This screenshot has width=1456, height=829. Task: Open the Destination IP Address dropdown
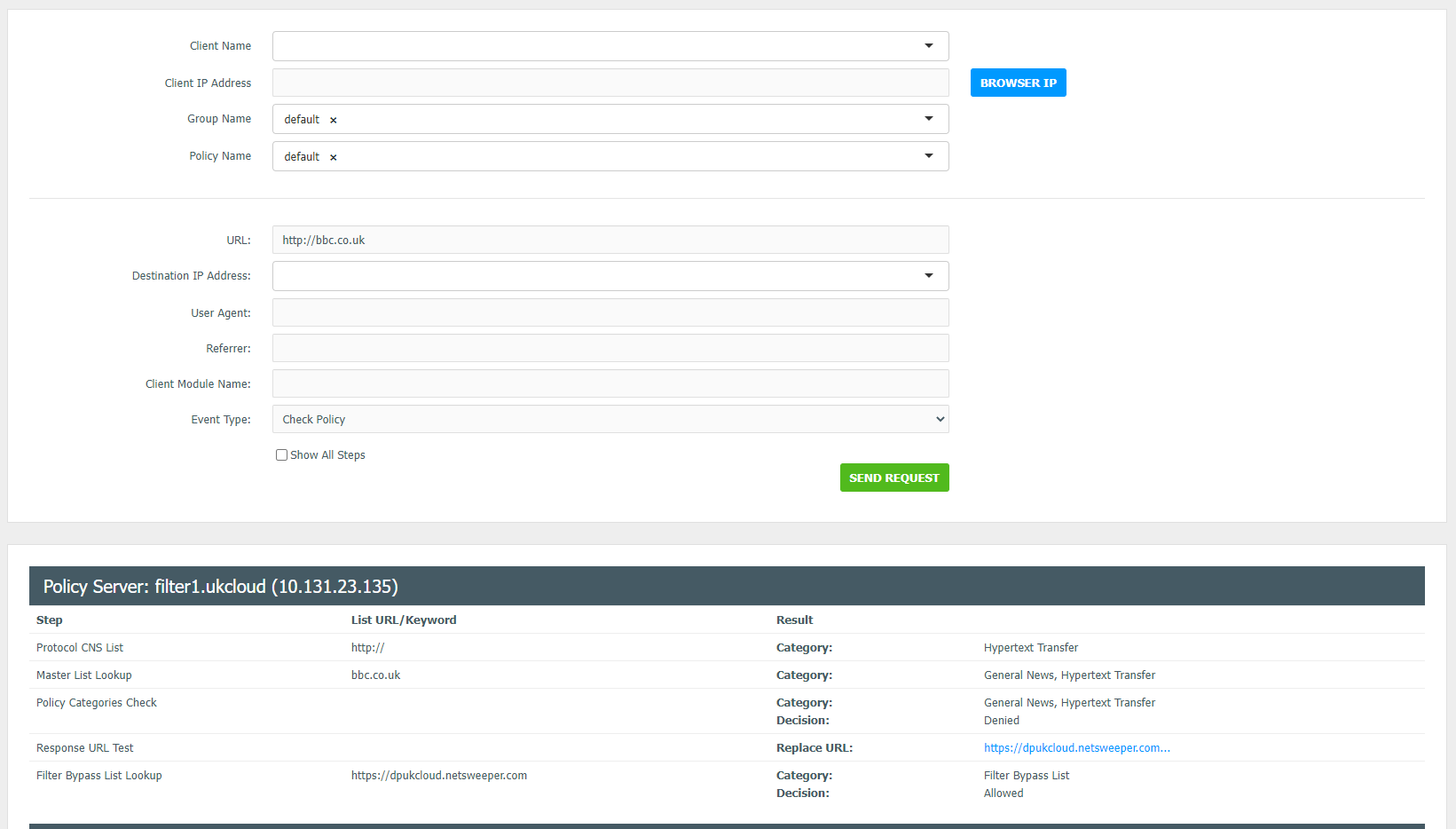[x=610, y=276]
